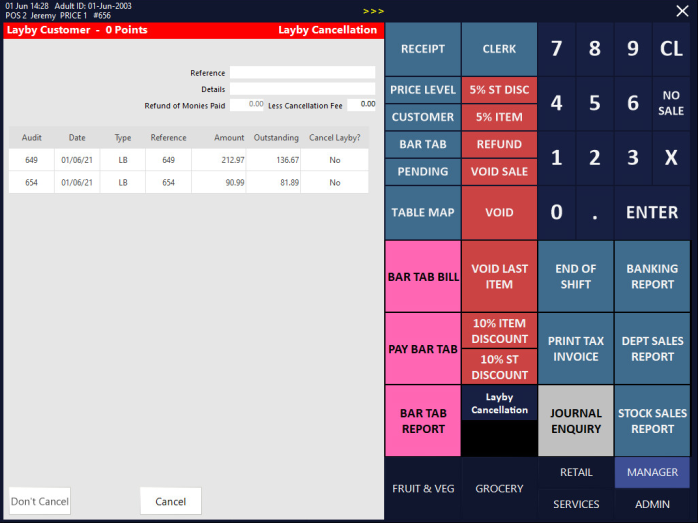Select PAY BAR TAB
Screen dimensions: 698x523
tap(423, 349)
